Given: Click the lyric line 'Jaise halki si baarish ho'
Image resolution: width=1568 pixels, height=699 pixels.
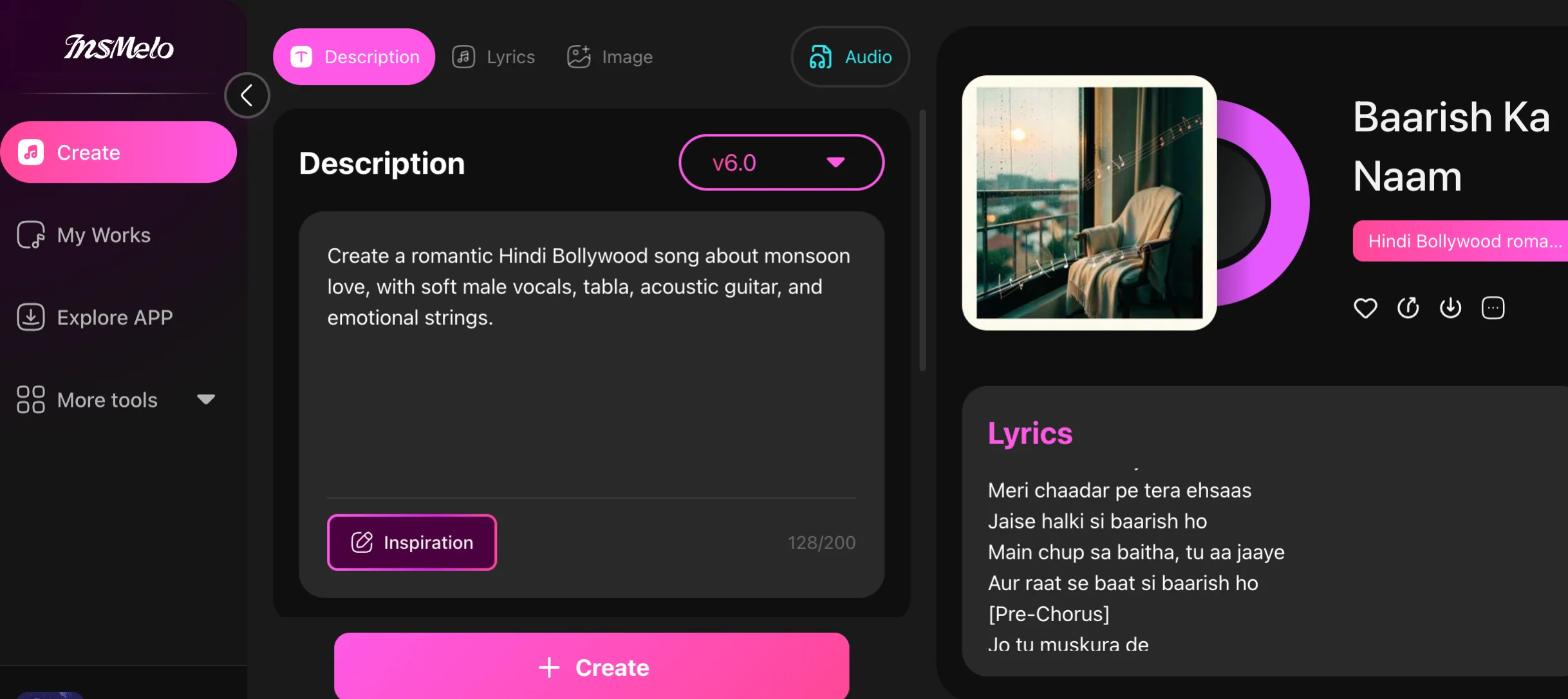Looking at the screenshot, I should [1097, 521].
